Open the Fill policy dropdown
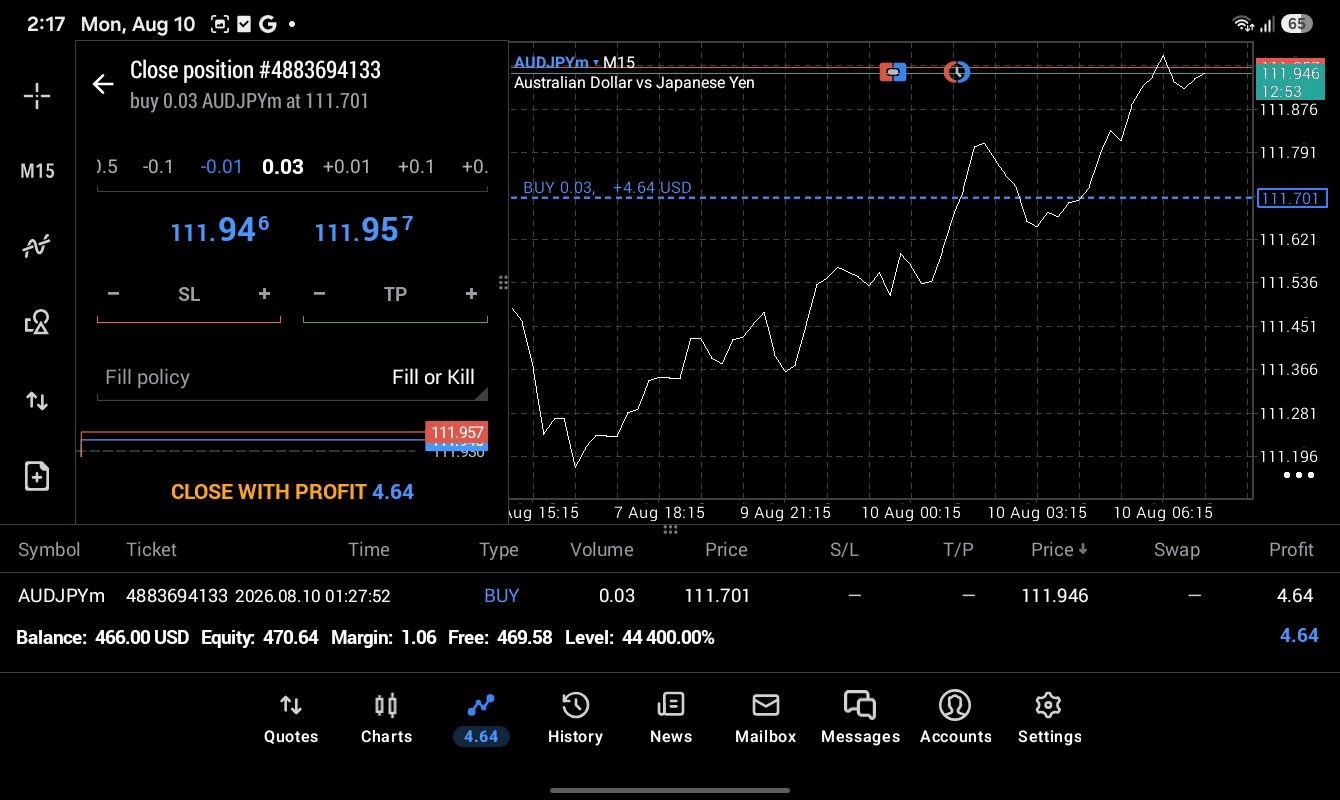The width and height of the screenshot is (1340, 800). coord(292,377)
